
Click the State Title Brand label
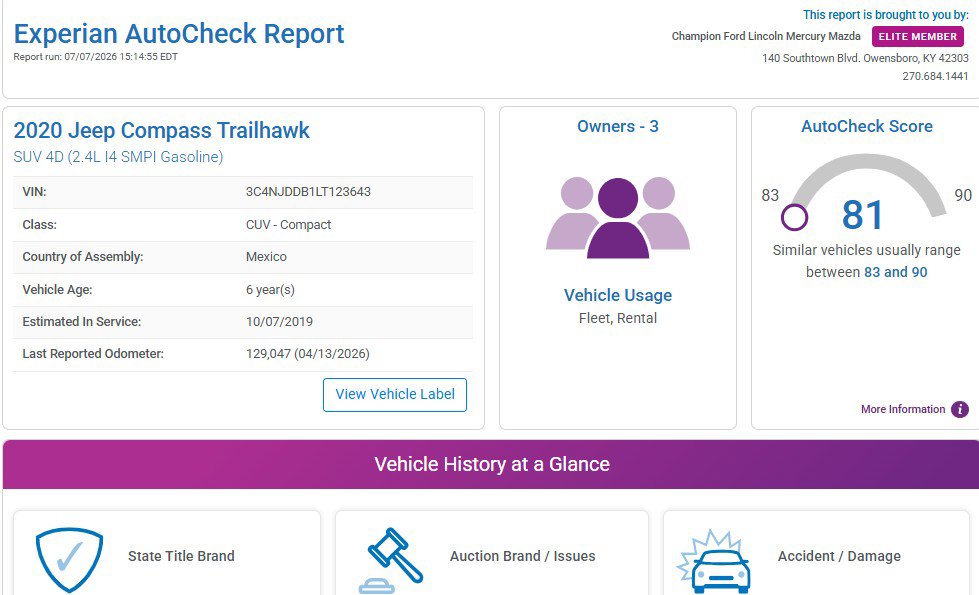pyautogui.click(x=181, y=556)
